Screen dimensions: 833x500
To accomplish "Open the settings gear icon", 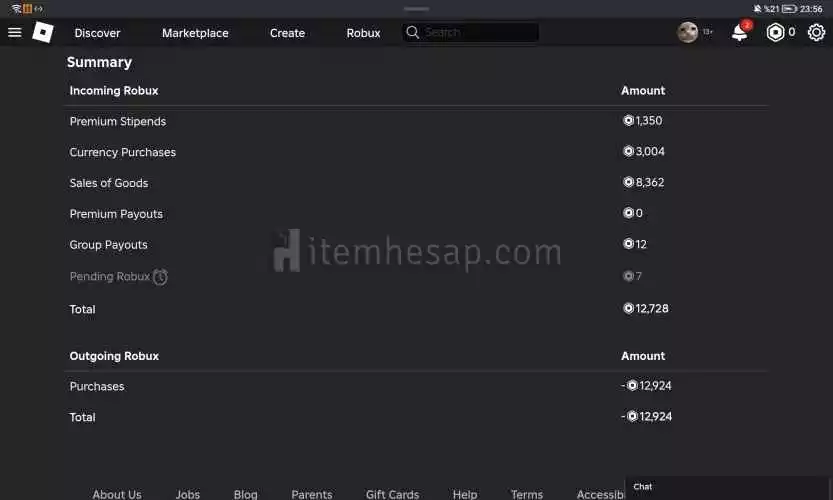I will point(816,32).
